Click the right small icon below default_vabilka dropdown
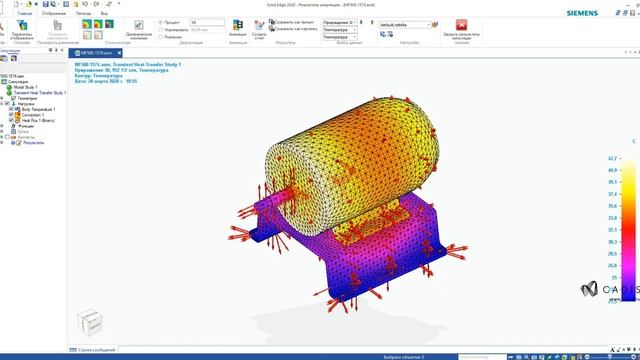This screenshot has width=640, height=360. [390, 34]
